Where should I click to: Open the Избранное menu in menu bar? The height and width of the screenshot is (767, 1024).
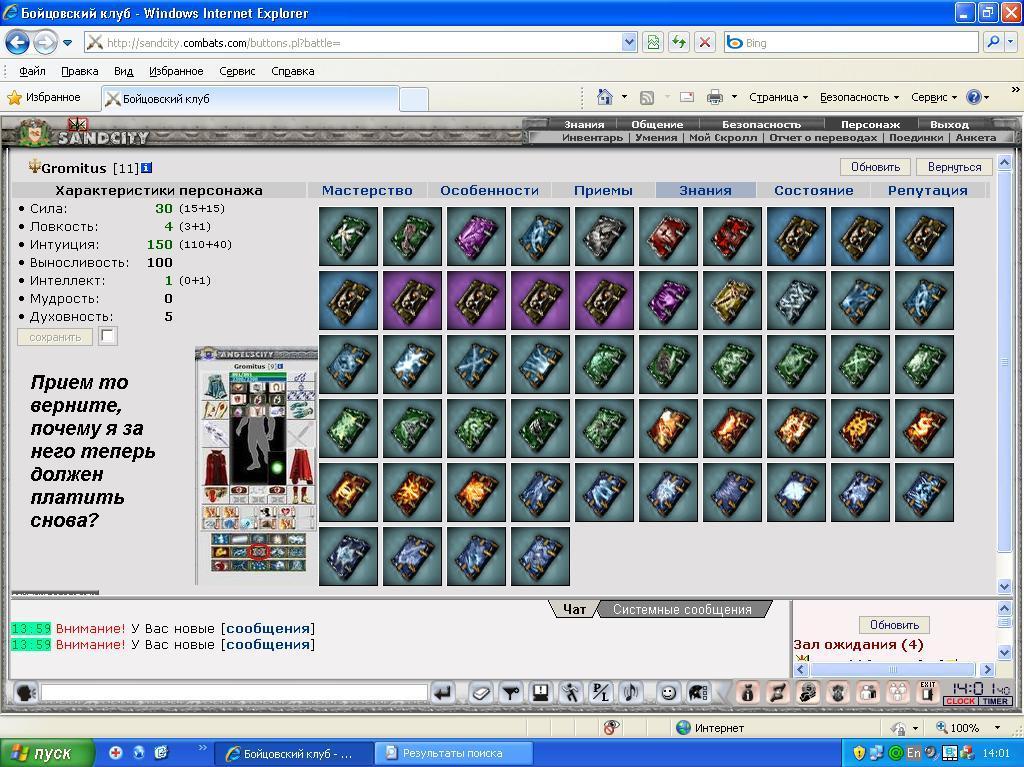coord(176,71)
